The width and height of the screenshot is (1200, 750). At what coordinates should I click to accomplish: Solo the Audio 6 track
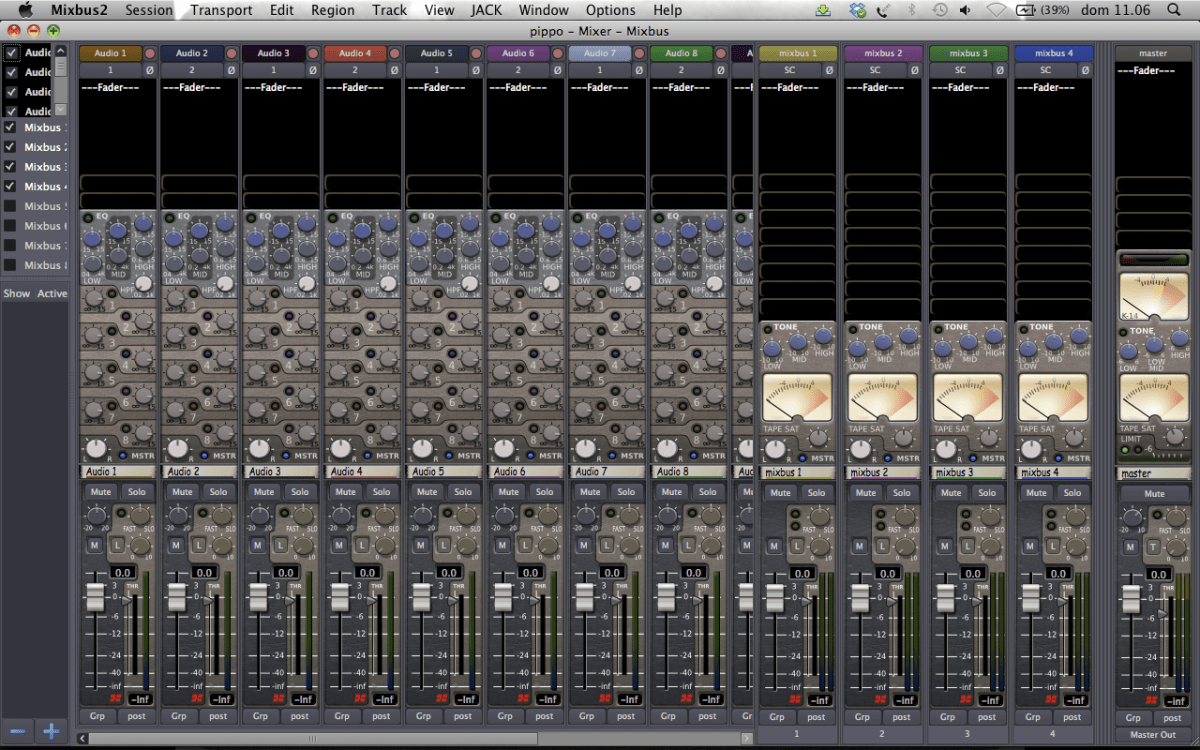coord(544,492)
